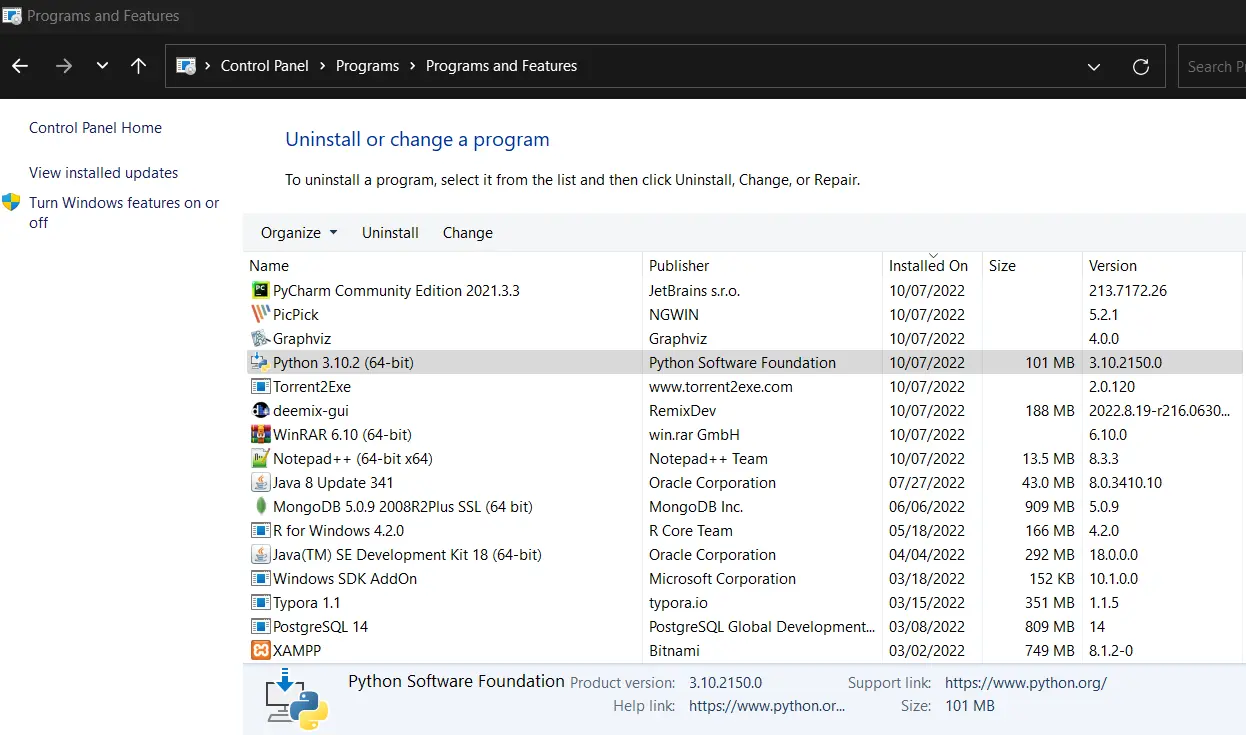Select the Java 8 Update 341 entry

[x=744, y=483]
